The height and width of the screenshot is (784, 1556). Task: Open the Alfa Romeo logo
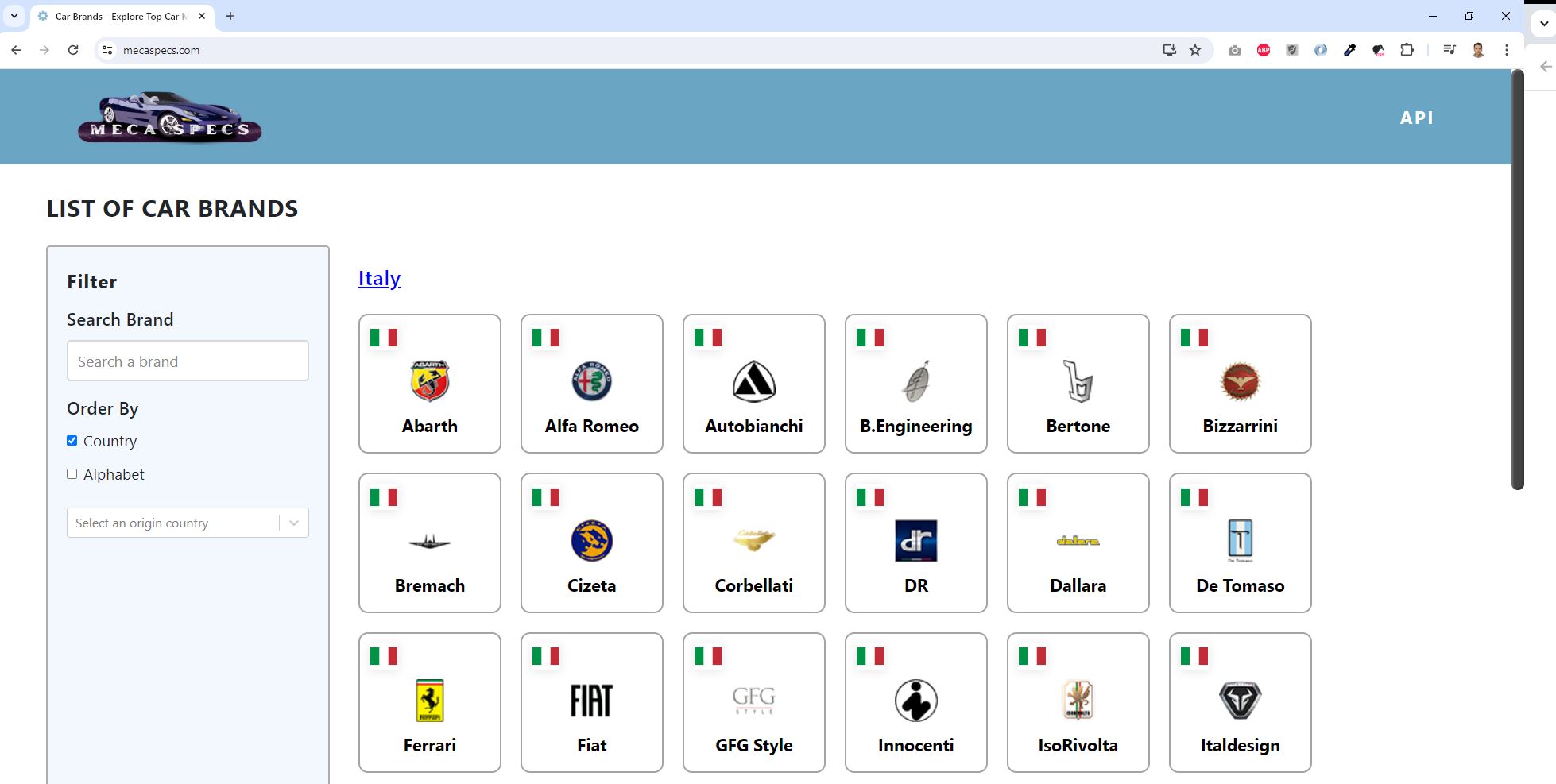click(x=592, y=381)
